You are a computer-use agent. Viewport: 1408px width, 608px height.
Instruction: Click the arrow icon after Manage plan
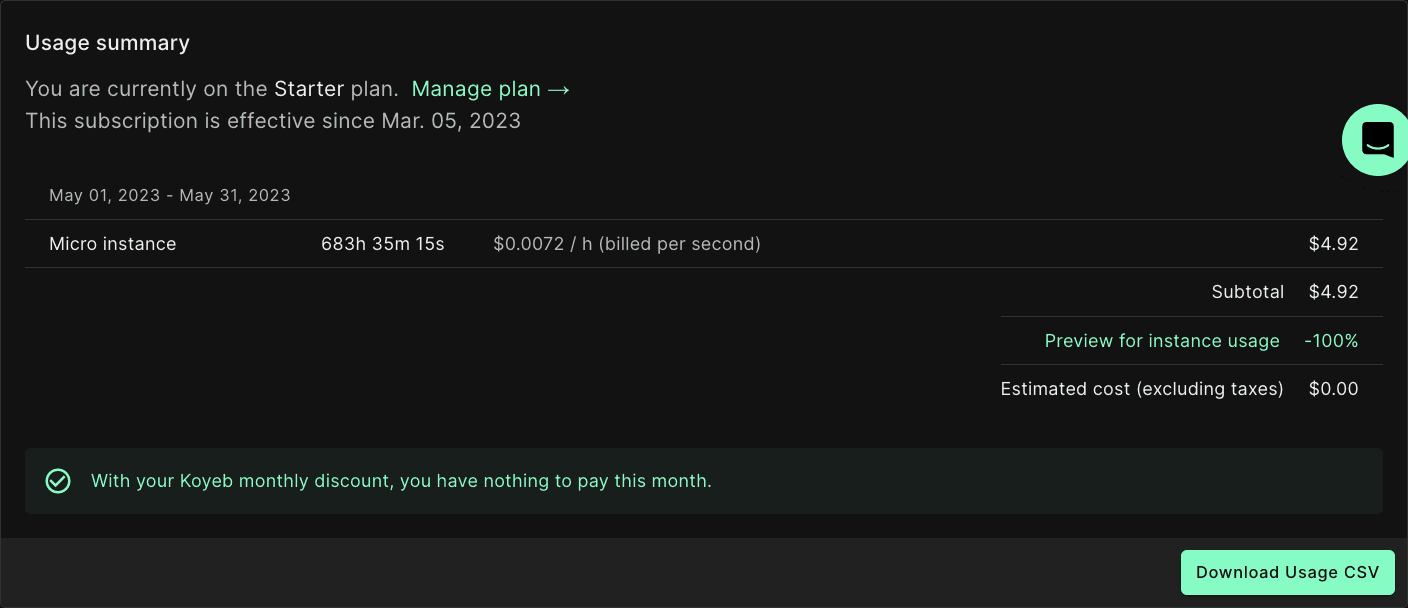[x=558, y=89]
